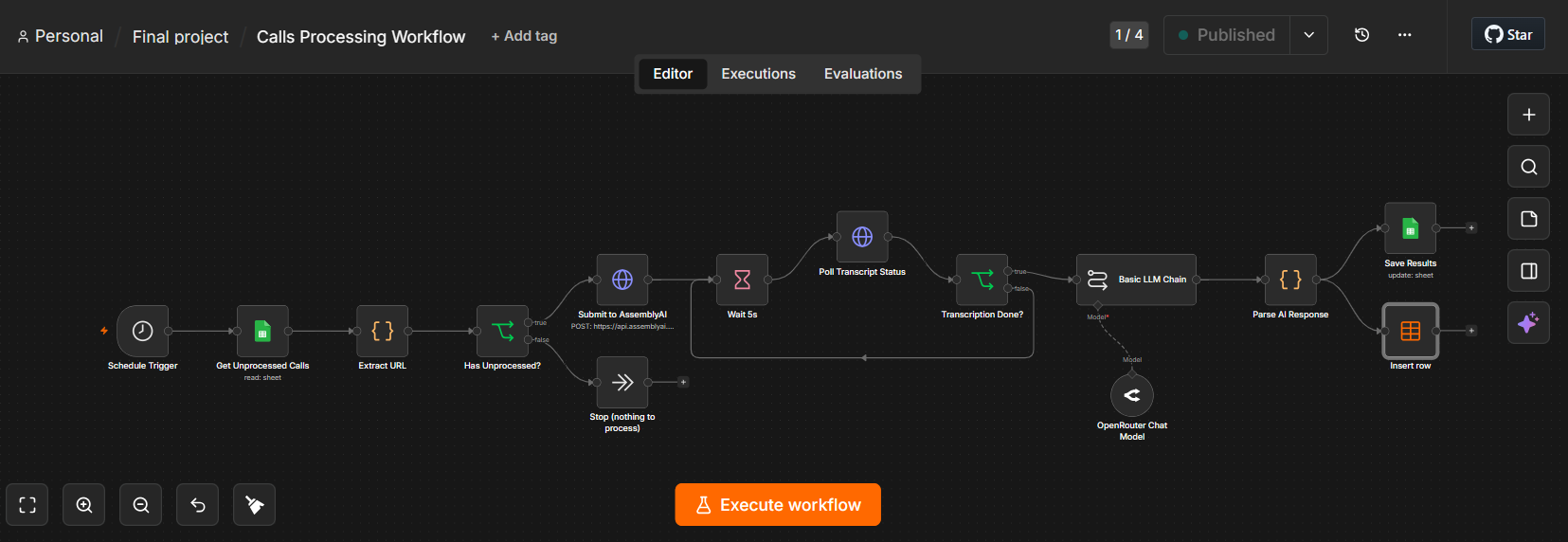This screenshot has height=542, width=1568.
Task: Switch to the Evaluations tab
Action: click(x=863, y=74)
